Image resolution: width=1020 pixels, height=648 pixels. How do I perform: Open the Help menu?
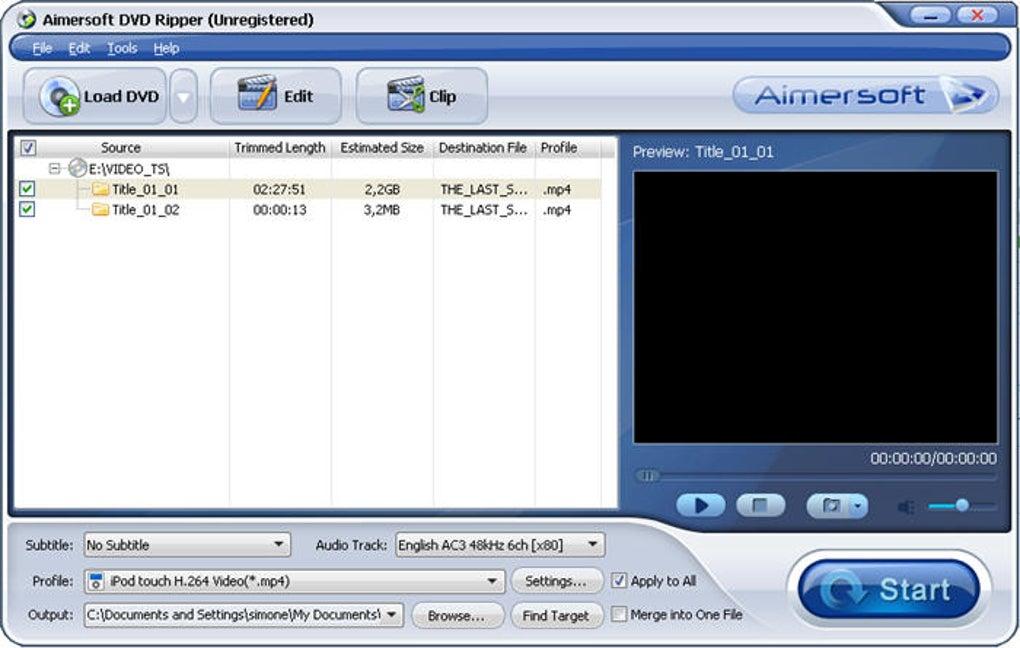[x=166, y=48]
